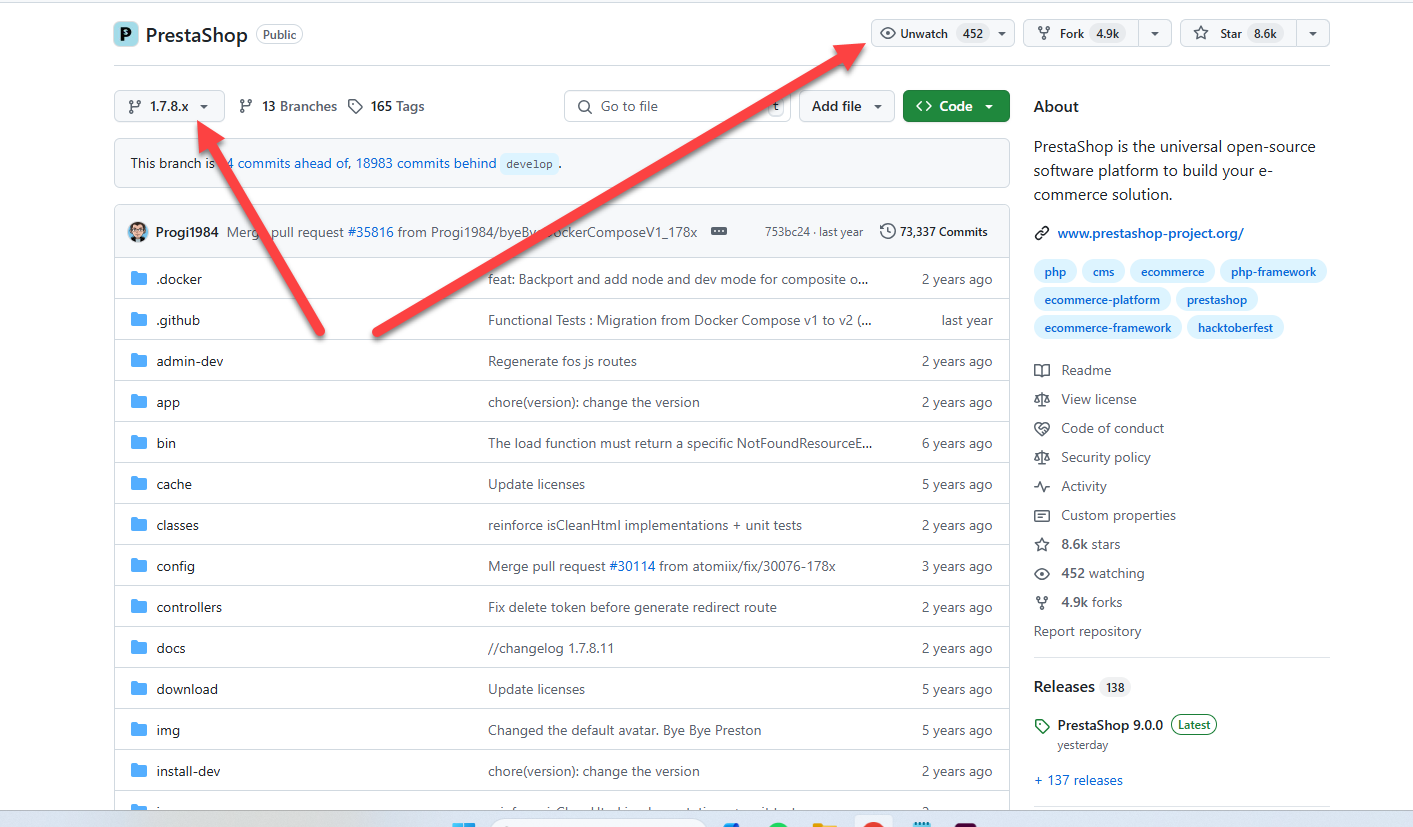Star the PrestaShop repository
1413x827 pixels.
(x=1238, y=34)
